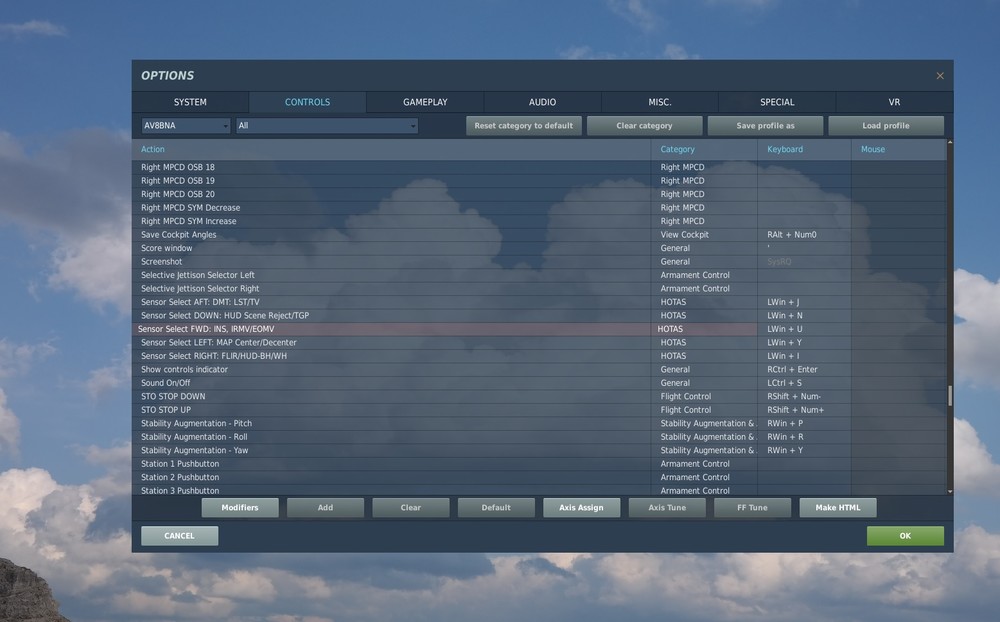Click the Axis Assign button

[x=581, y=507]
